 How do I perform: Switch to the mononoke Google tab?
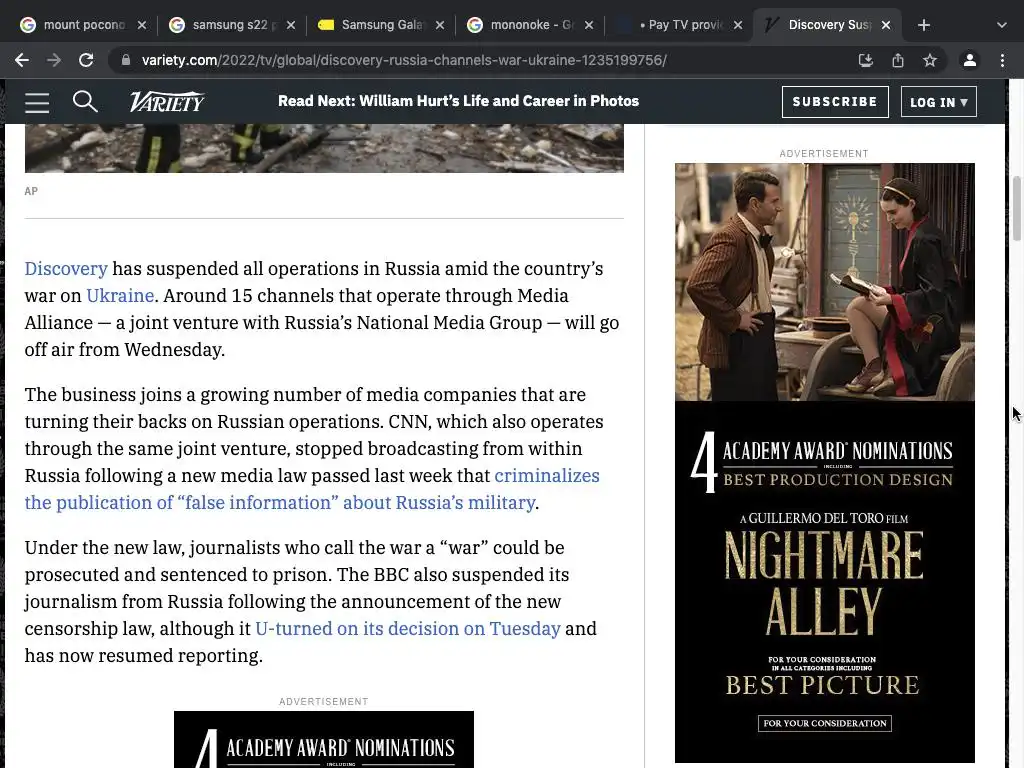click(530, 25)
